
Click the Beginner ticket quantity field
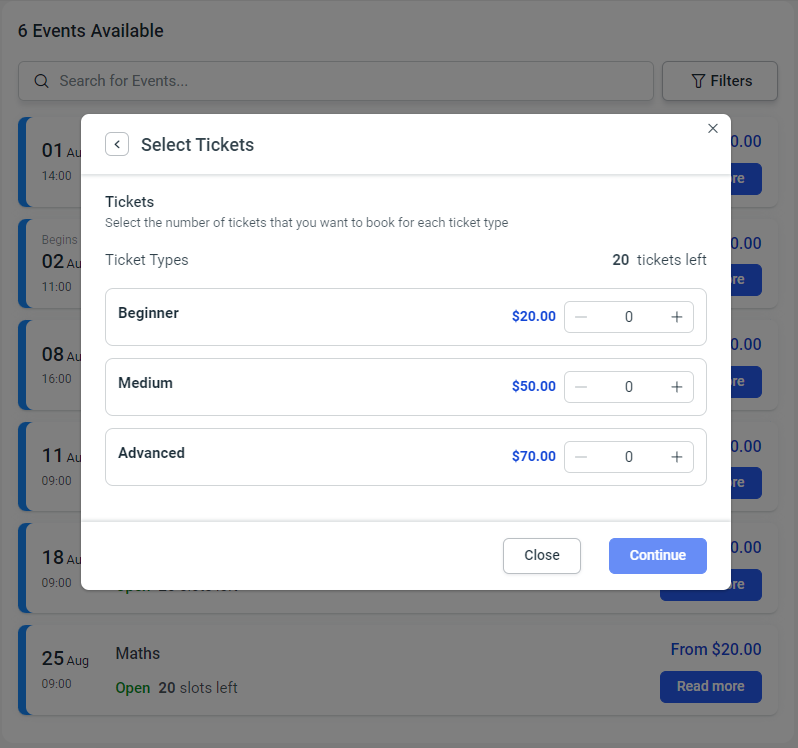coord(629,317)
